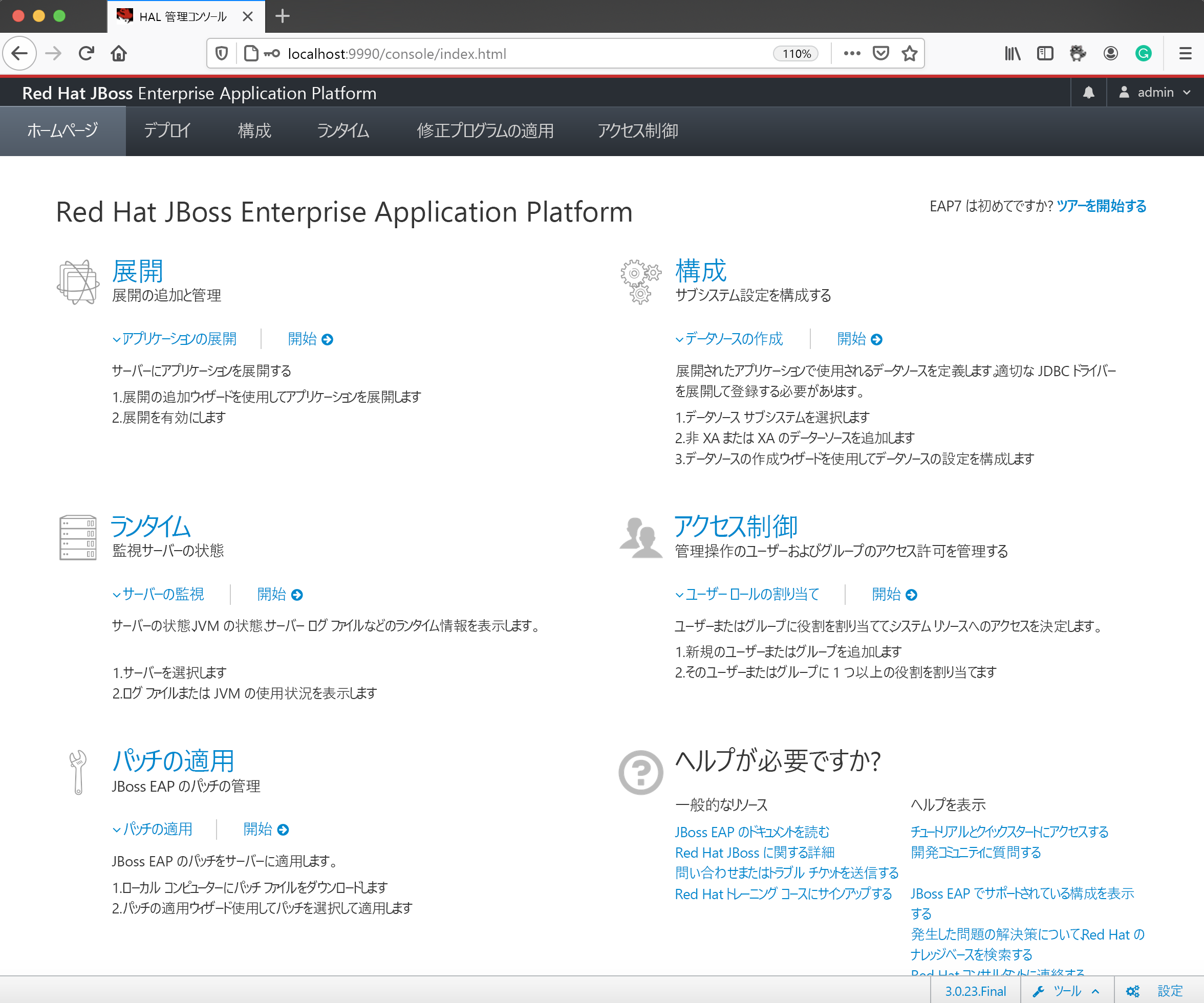Click the 110% zoom level indicator
This screenshot has height=1003, width=1204.
pyautogui.click(x=796, y=53)
